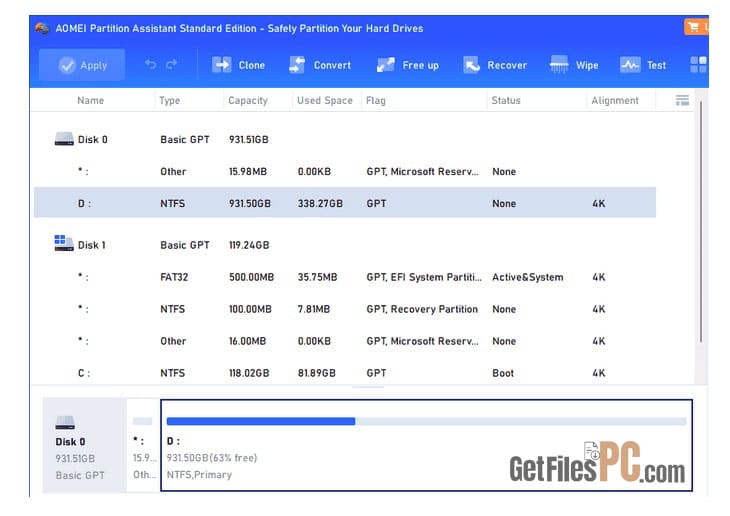Image resolution: width=730 pixels, height=516 pixels.
Task: Click the 338.27GB used space value
Action: click(320, 204)
